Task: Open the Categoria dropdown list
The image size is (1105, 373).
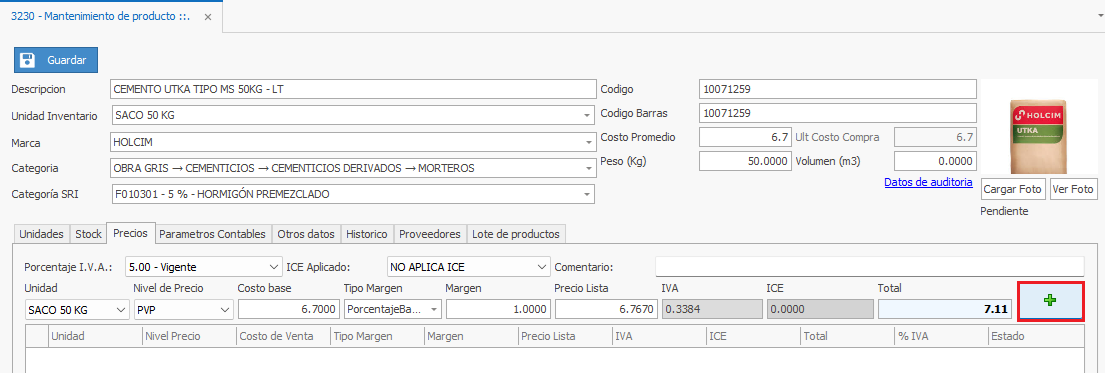Action: click(588, 168)
